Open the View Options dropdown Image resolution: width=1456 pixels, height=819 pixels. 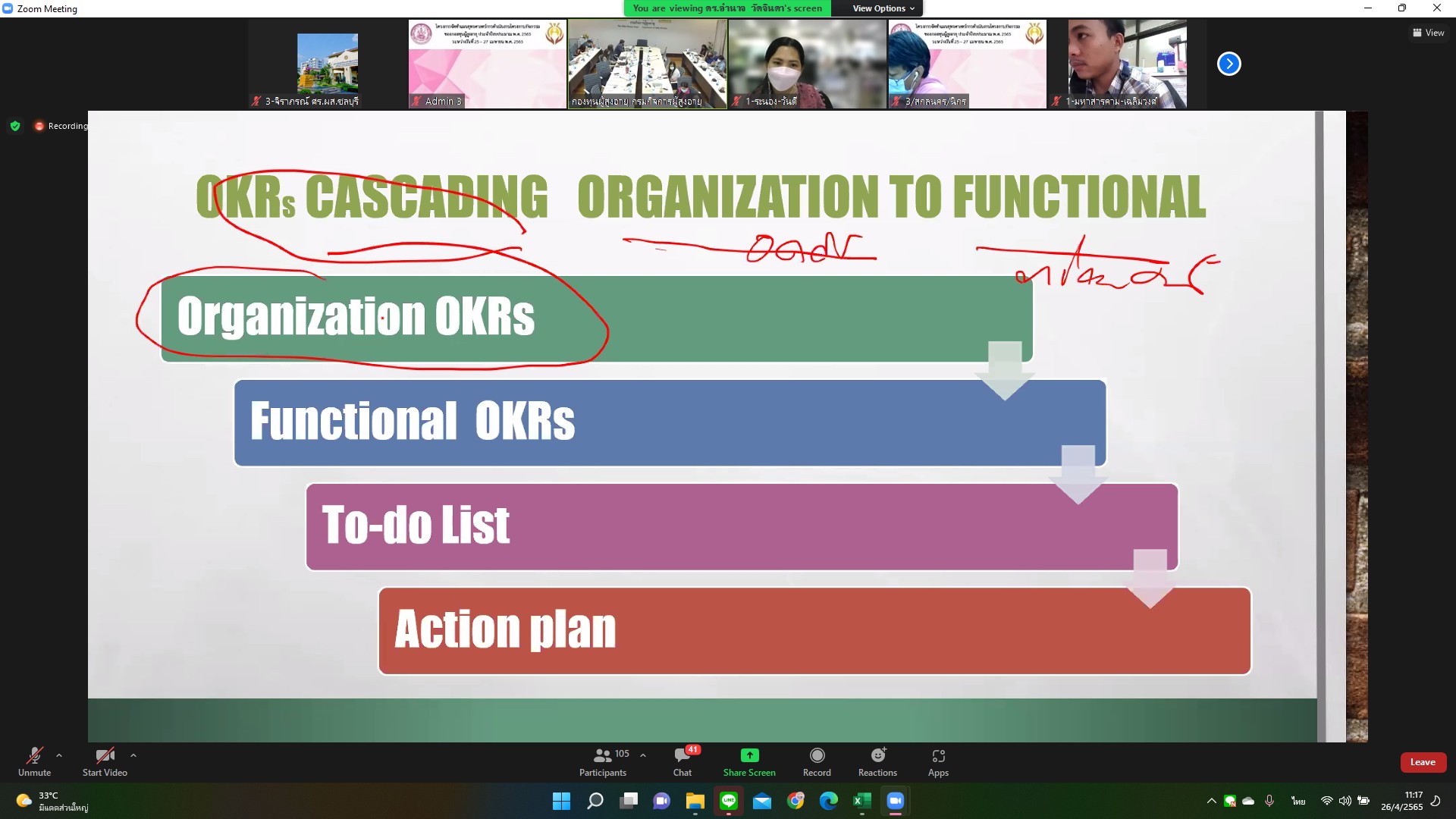[883, 8]
